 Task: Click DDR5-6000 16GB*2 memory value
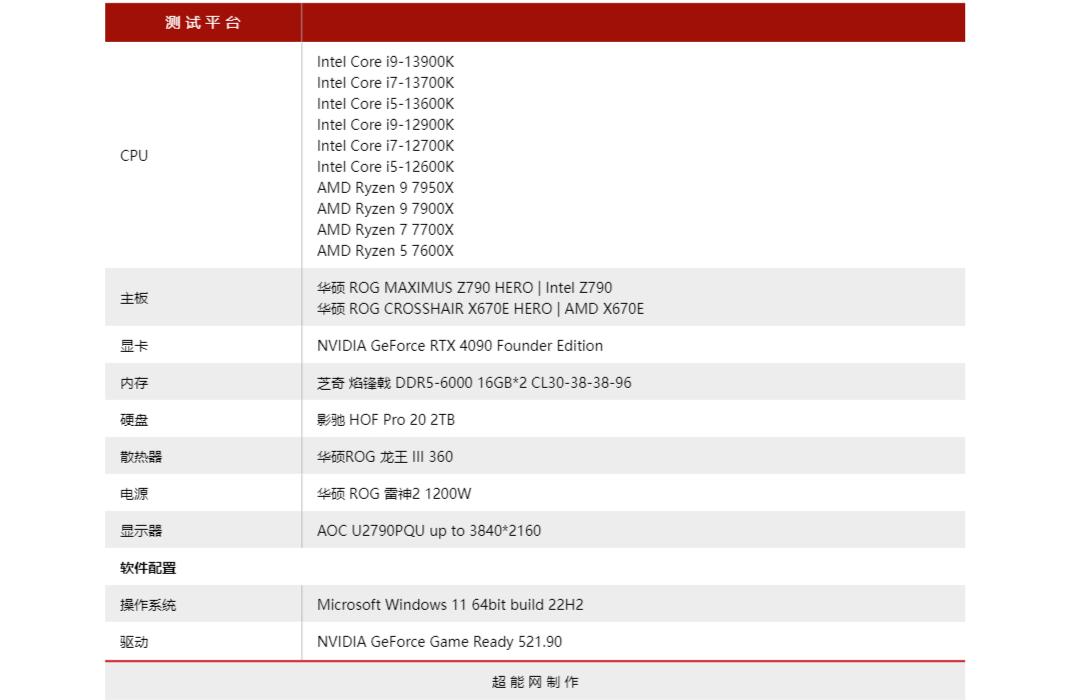(x=474, y=382)
